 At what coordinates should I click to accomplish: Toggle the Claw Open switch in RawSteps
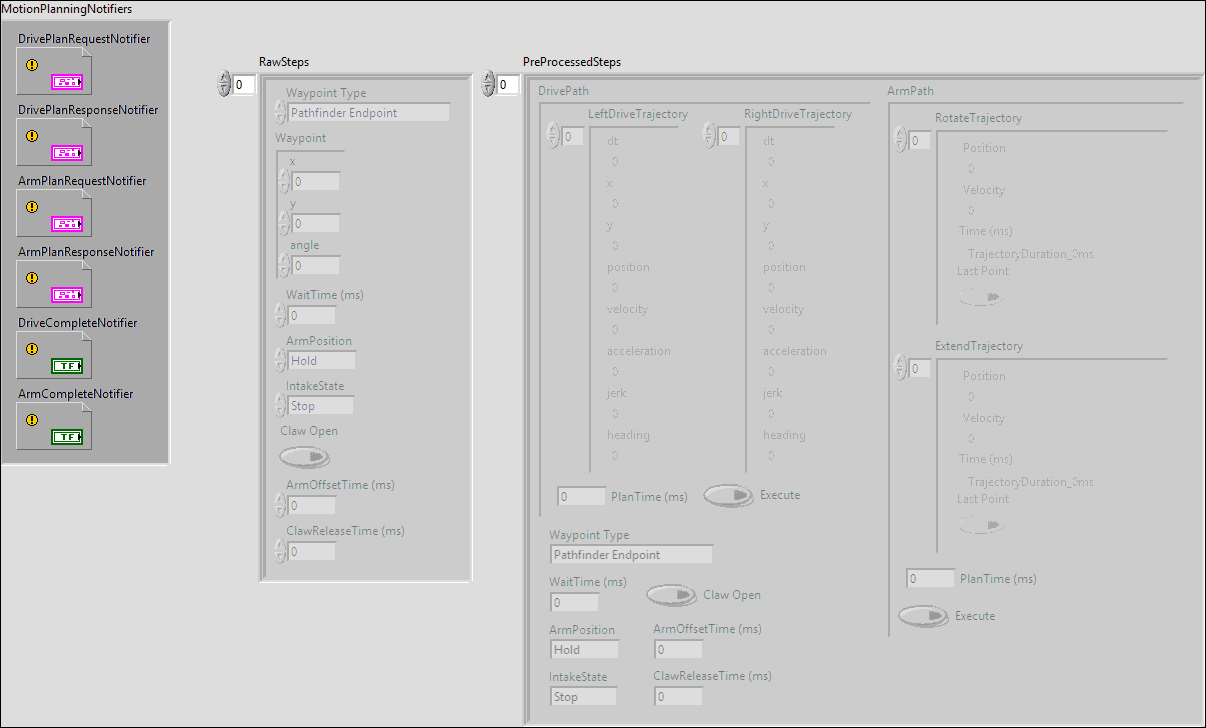pos(304,457)
